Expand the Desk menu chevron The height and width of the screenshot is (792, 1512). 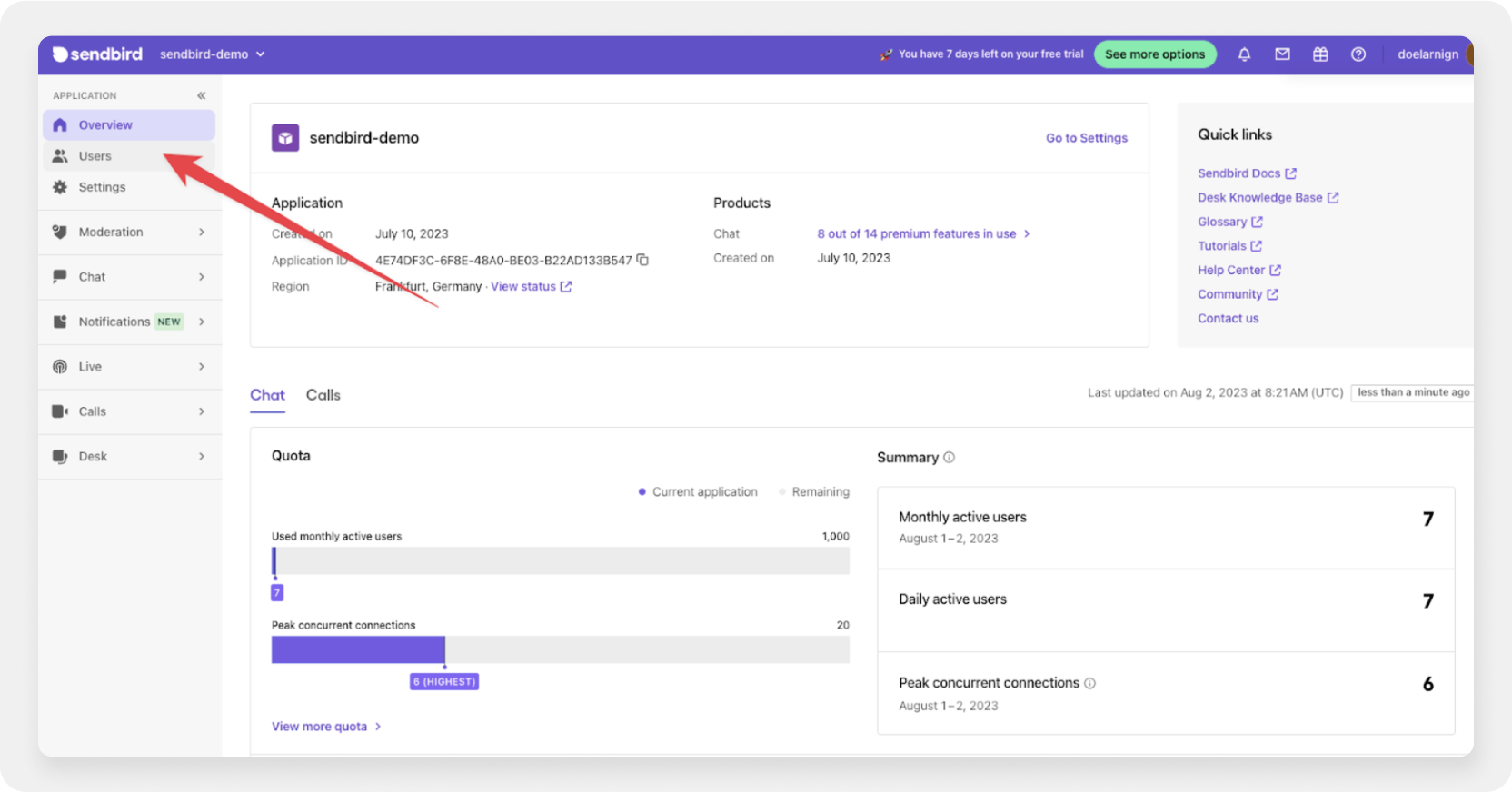click(x=202, y=456)
